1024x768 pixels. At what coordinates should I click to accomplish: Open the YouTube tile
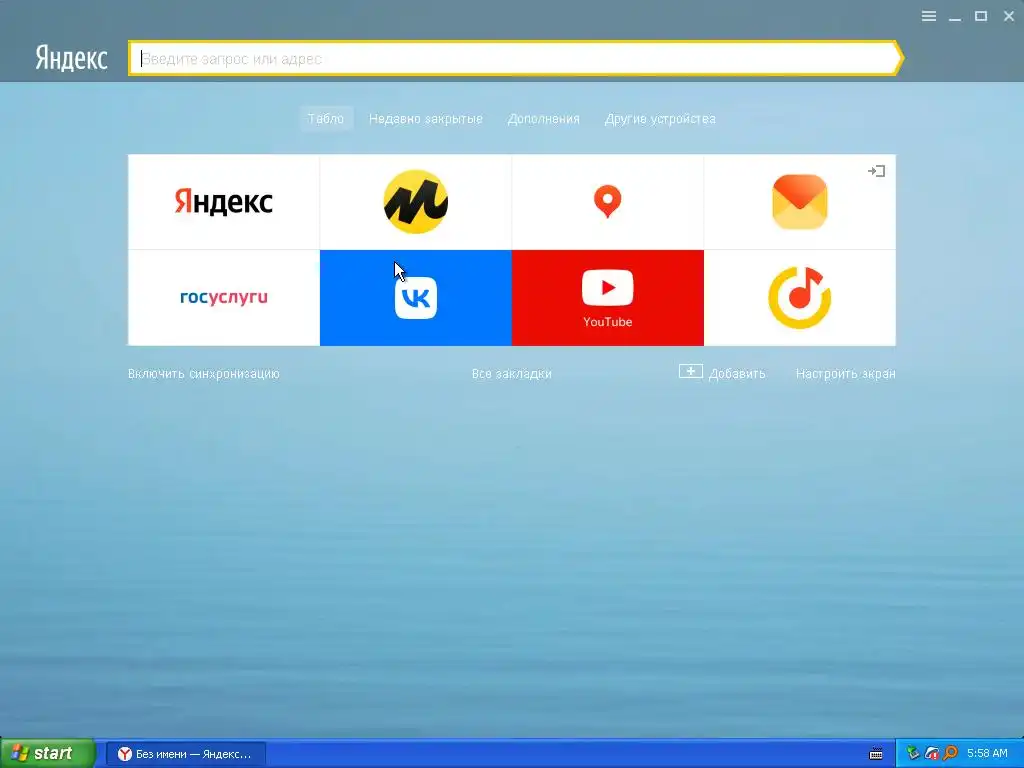pos(607,298)
